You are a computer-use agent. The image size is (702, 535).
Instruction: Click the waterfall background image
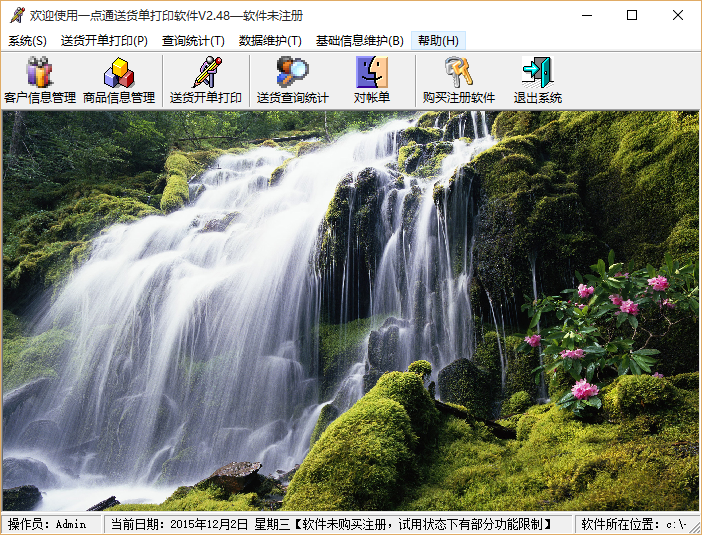click(350, 310)
